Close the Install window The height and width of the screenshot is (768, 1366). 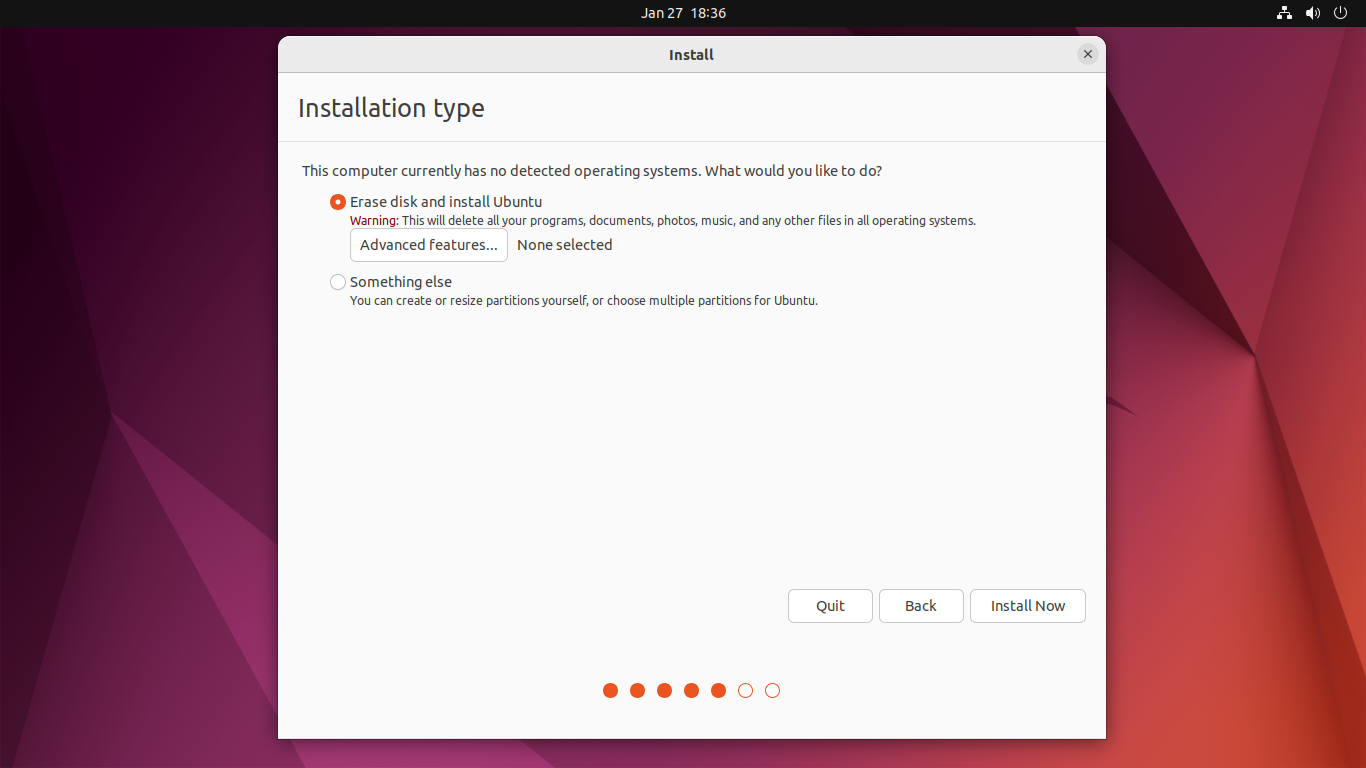[x=1088, y=54]
